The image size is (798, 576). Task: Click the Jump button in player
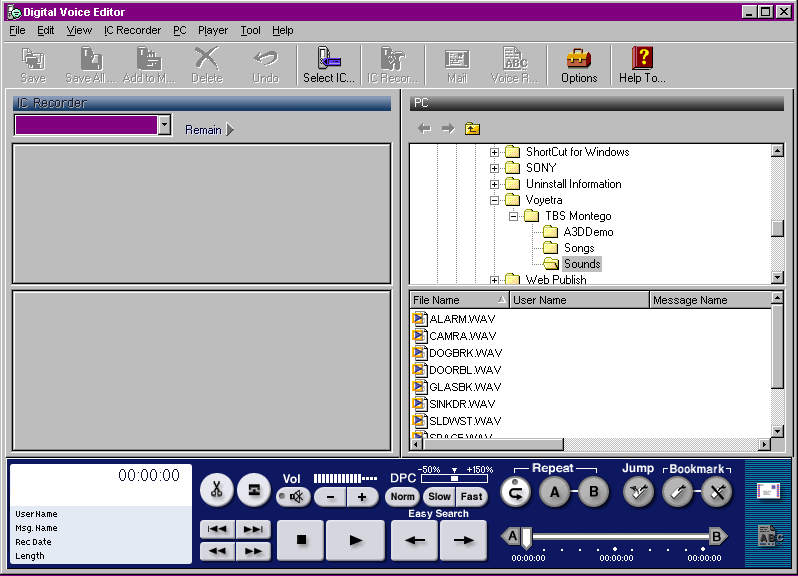[x=638, y=491]
